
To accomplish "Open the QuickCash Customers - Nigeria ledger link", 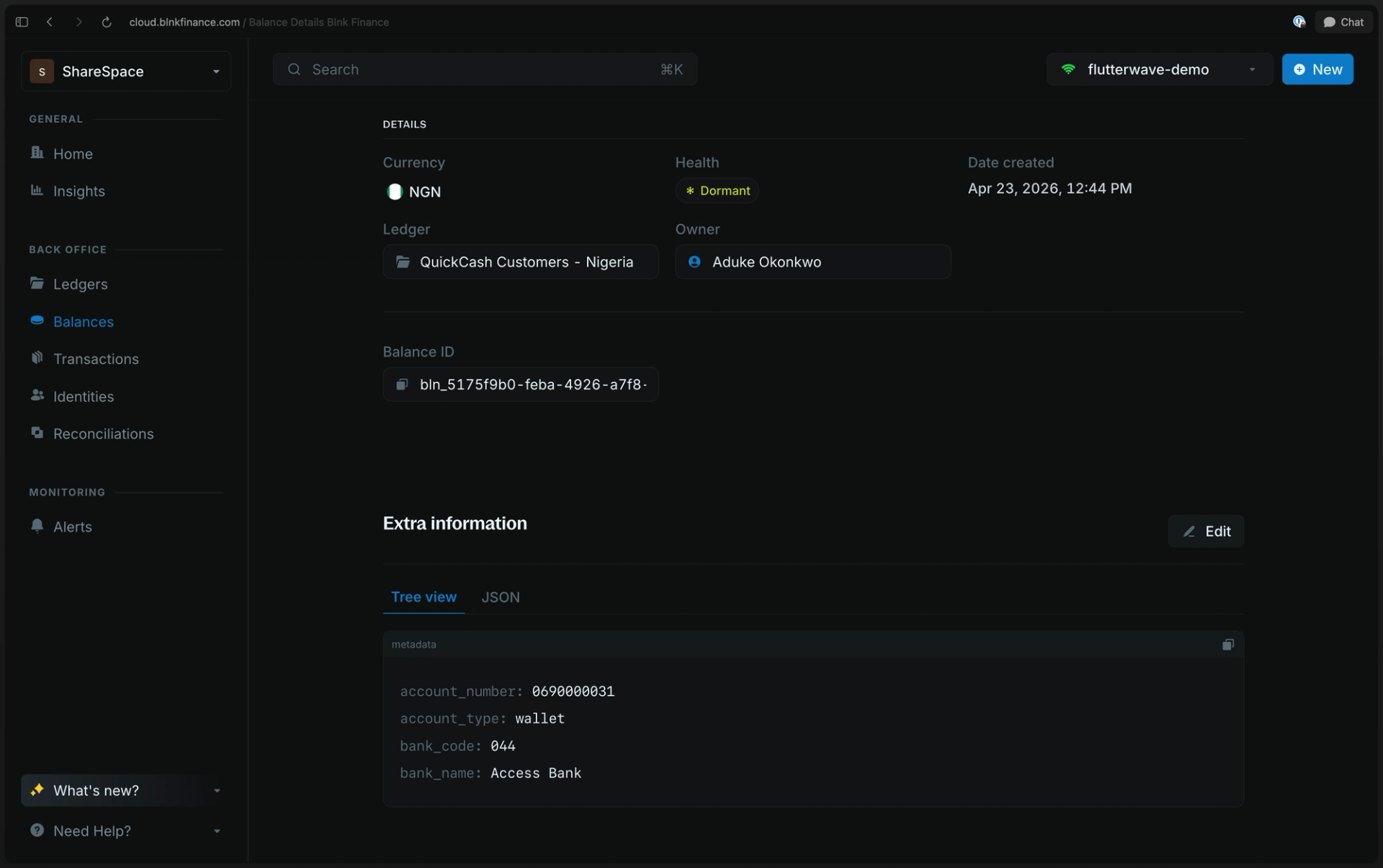I will (521, 261).
